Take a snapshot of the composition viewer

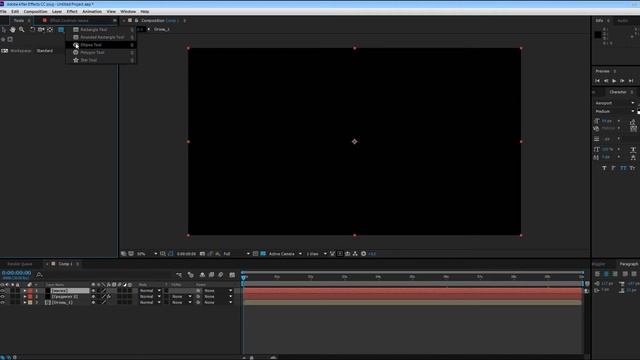click(202, 254)
